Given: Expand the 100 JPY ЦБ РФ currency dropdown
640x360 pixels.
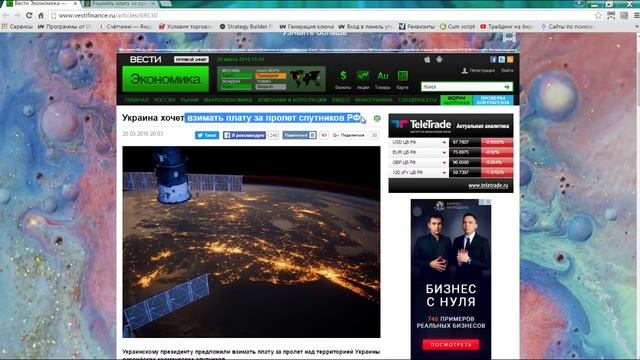Looking at the screenshot, I should coord(444,173).
